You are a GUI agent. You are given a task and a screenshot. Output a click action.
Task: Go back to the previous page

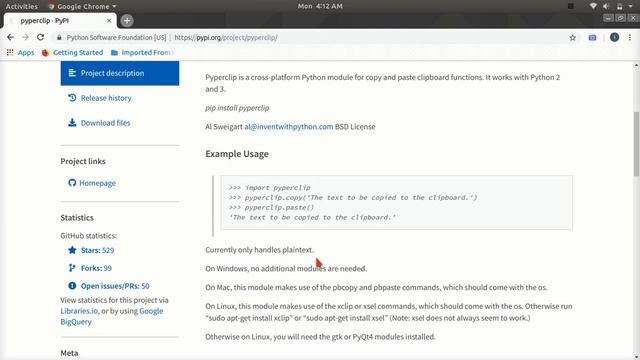pyautogui.click(x=10, y=37)
